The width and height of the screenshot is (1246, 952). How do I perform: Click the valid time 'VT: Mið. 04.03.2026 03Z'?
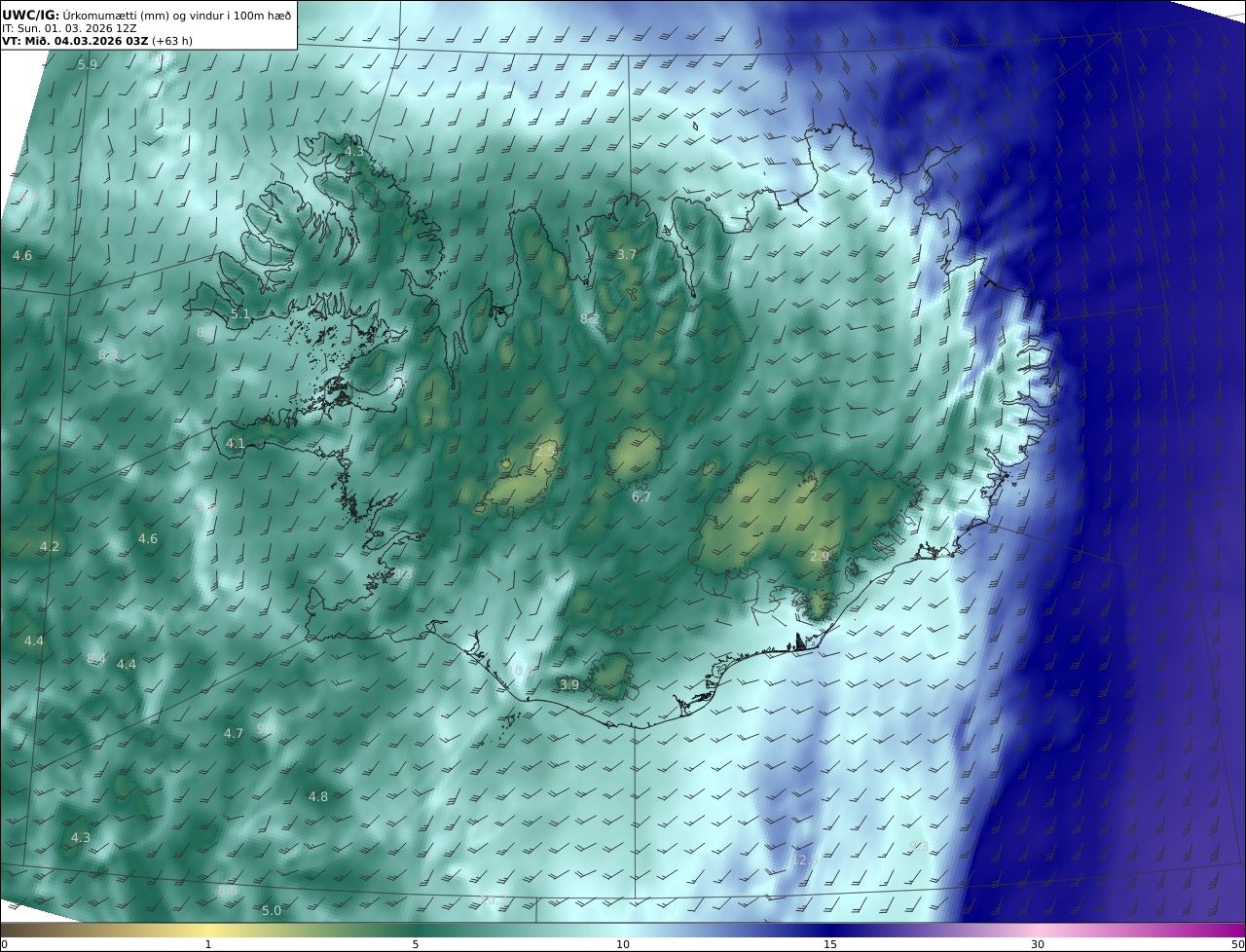[77, 41]
